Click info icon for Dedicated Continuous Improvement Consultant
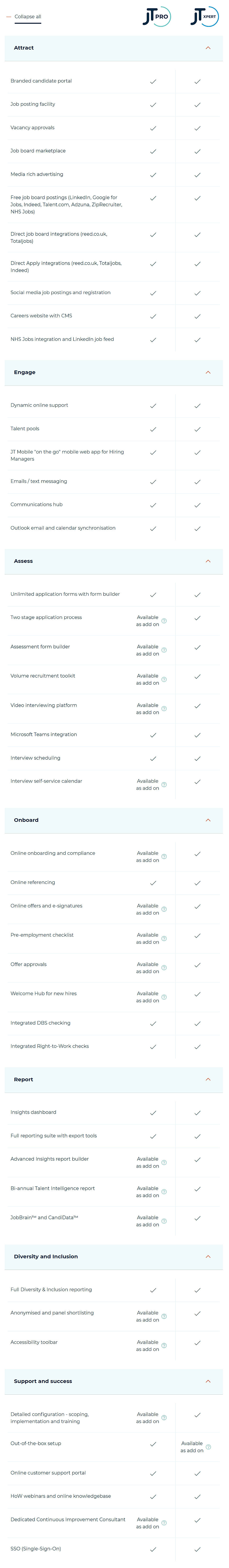229x1568 pixels. [x=164, y=1523]
